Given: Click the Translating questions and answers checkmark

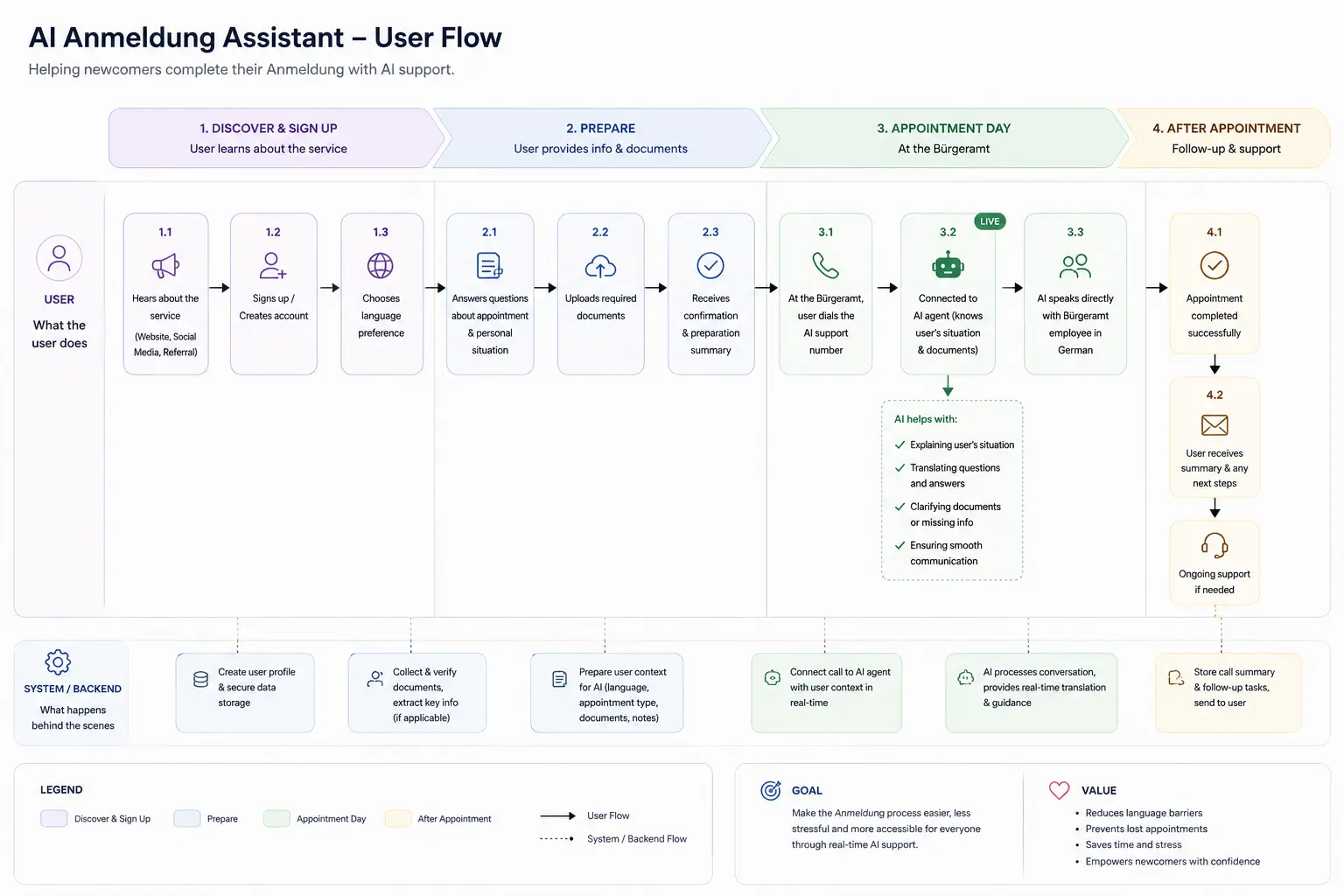Looking at the screenshot, I should (899, 467).
